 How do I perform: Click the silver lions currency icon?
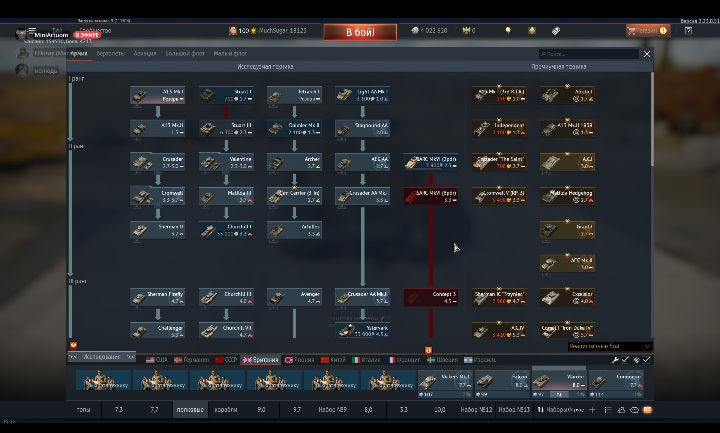[x=415, y=30]
